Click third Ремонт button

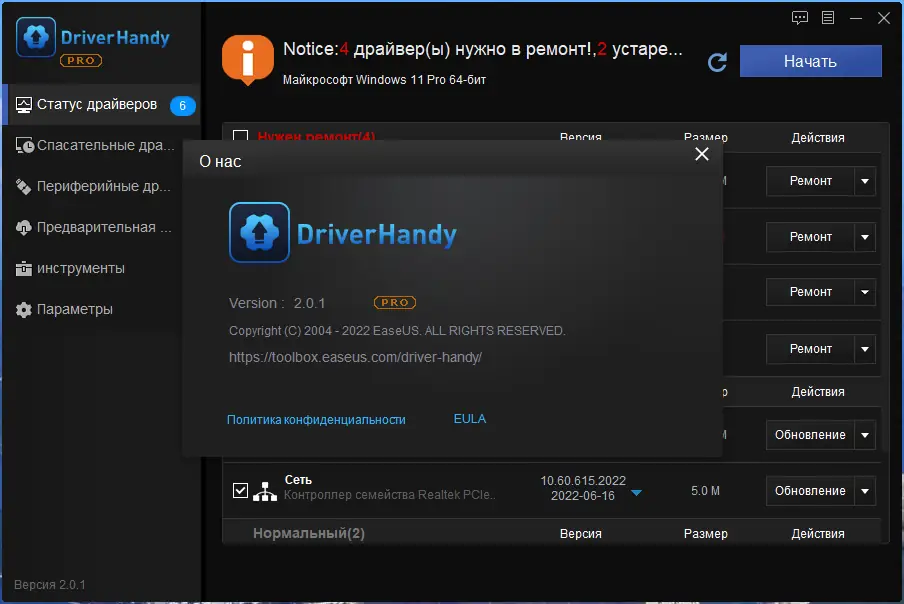pyautogui.click(x=810, y=292)
